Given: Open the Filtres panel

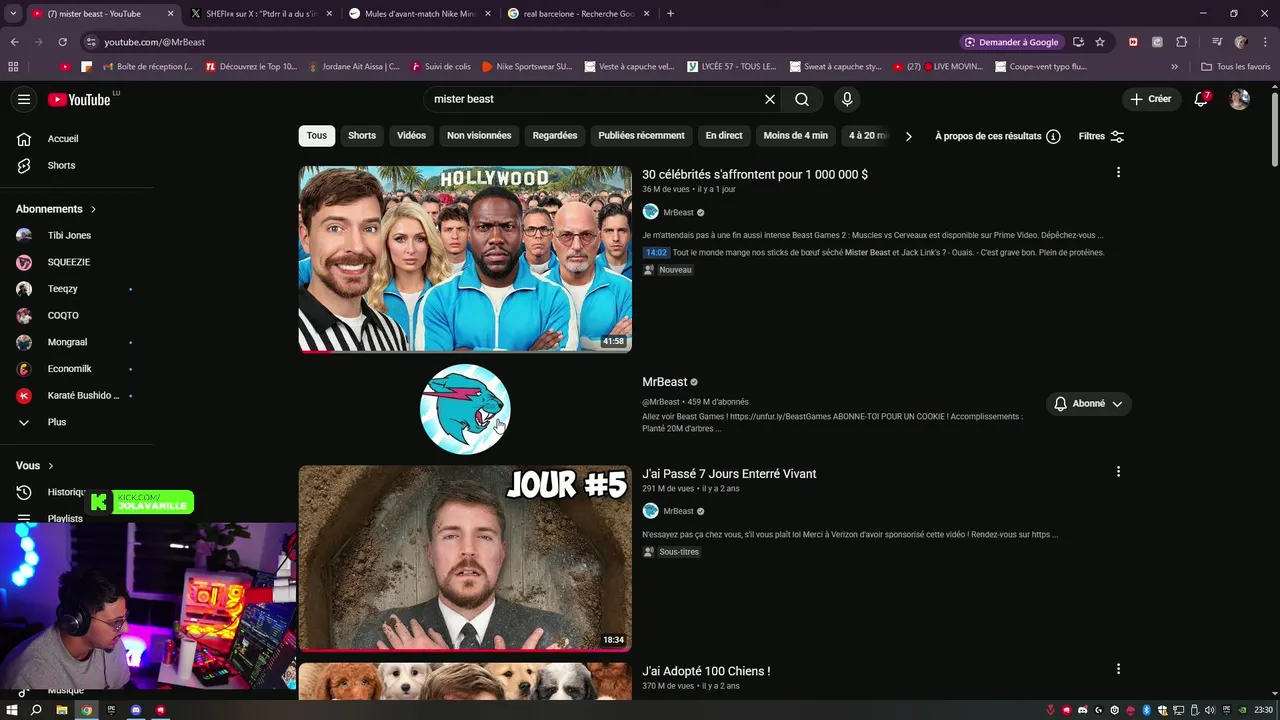Looking at the screenshot, I should pos(1101,136).
